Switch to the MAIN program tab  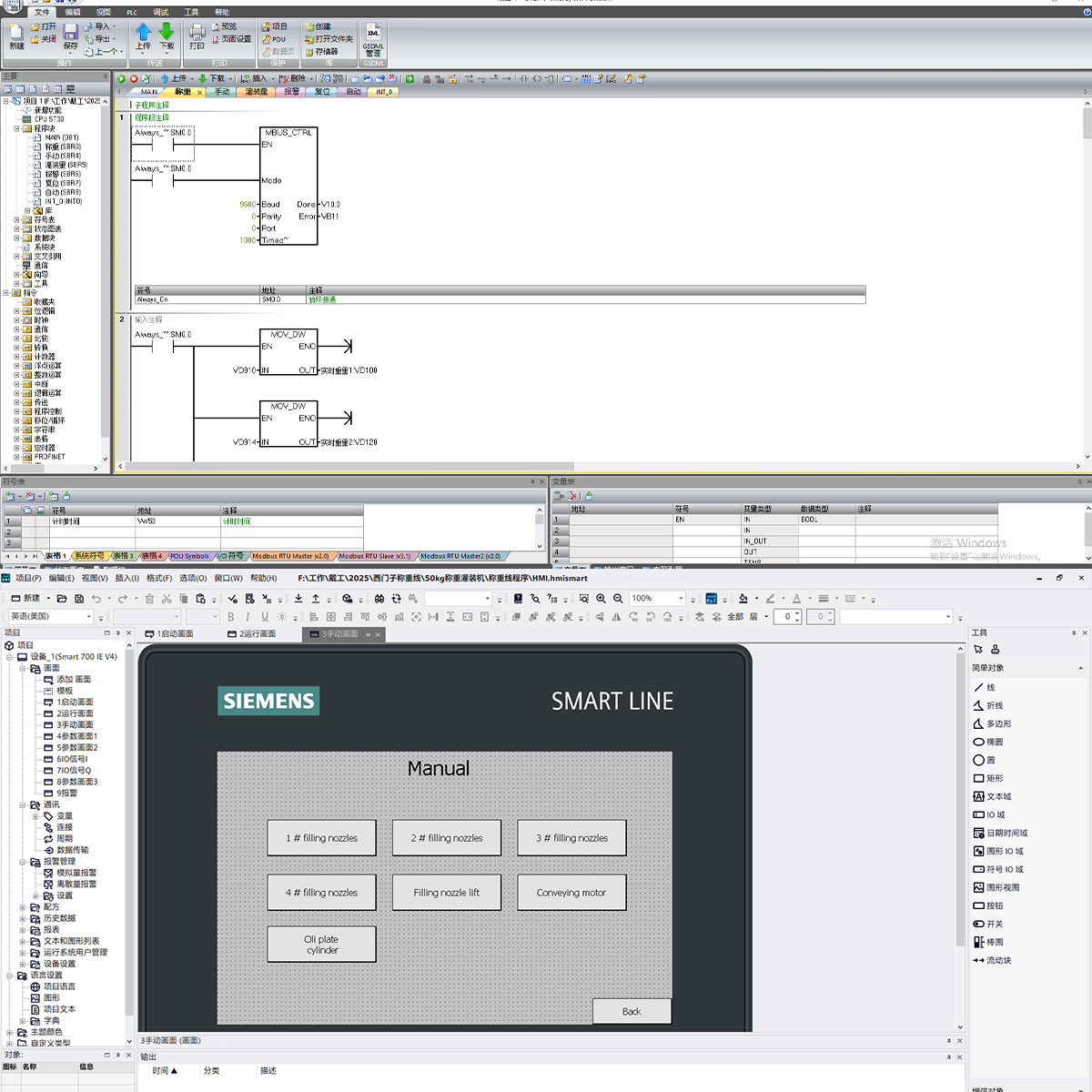[x=149, y=92]
